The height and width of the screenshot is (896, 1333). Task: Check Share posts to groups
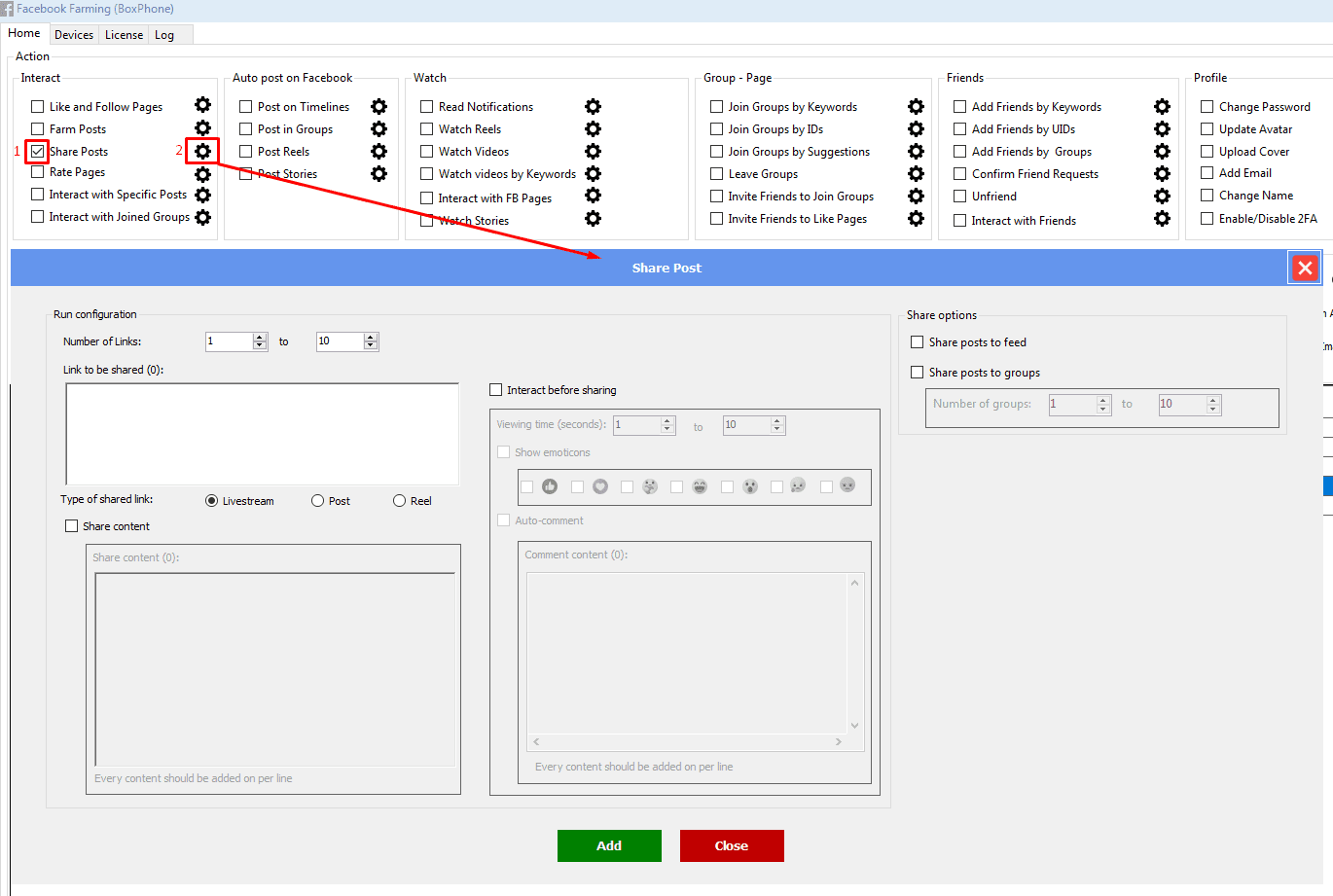click(917, 372)
